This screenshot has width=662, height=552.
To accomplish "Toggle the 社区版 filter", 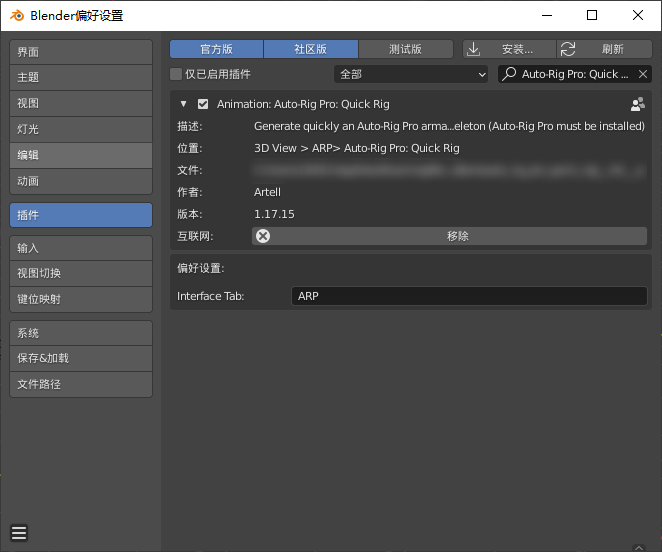I will pos(311,49).
